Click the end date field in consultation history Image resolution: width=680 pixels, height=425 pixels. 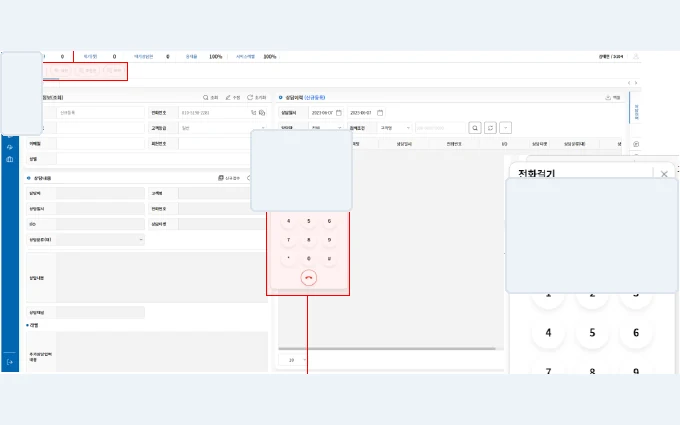pos(366,113)
